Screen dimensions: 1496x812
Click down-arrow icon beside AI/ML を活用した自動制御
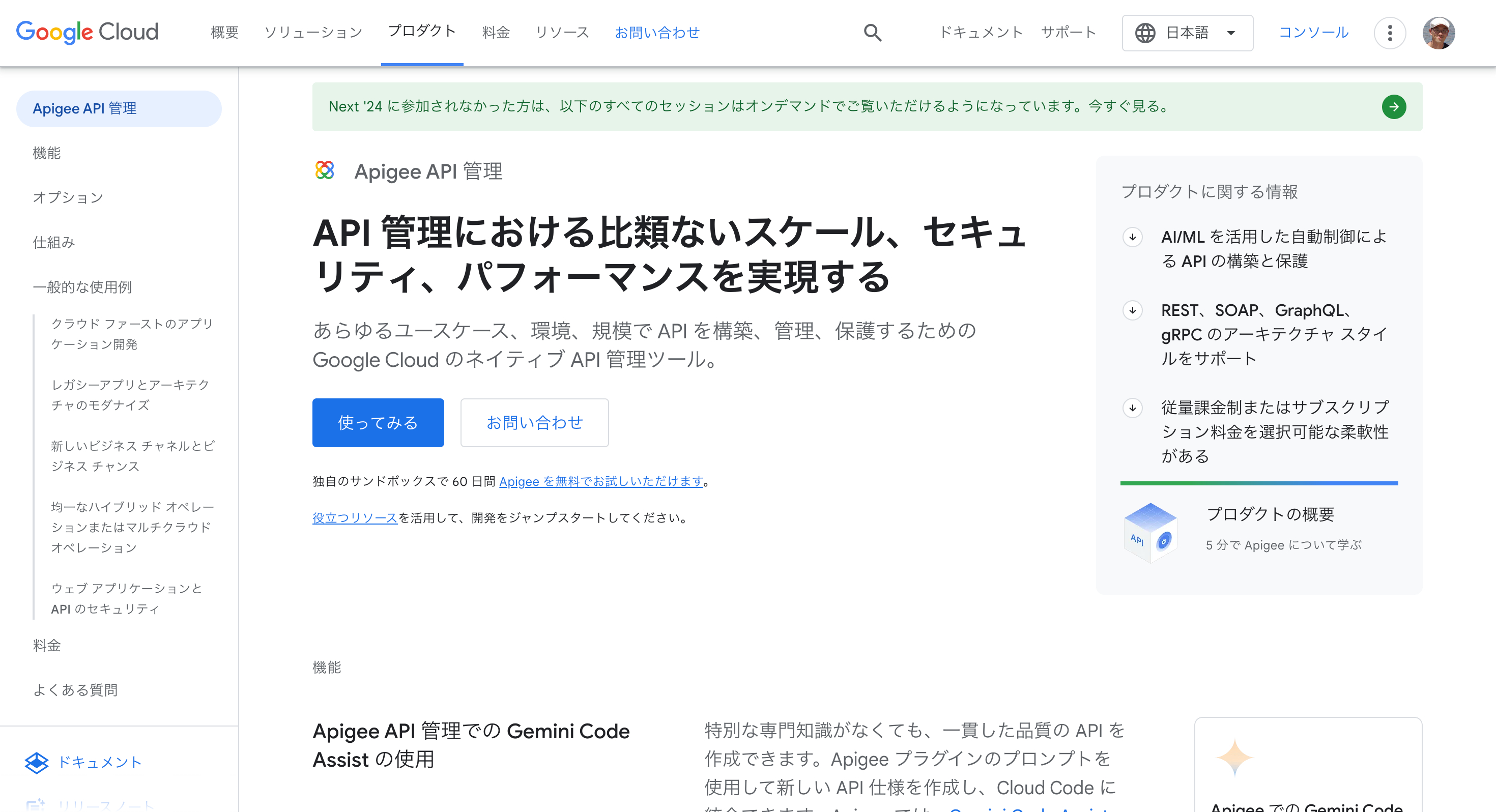tap(1133, 237)
